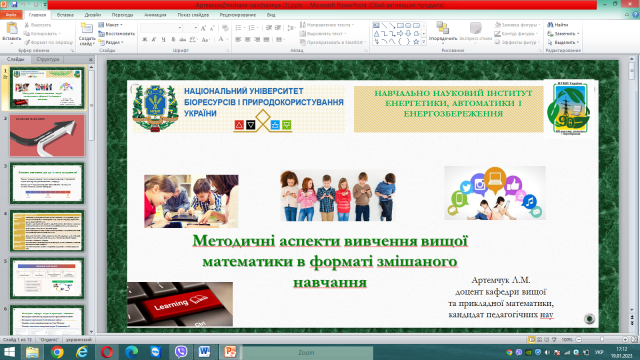Start slideshow from status bar icon
This screenshot has height=360, width=640.
(554, 340)
